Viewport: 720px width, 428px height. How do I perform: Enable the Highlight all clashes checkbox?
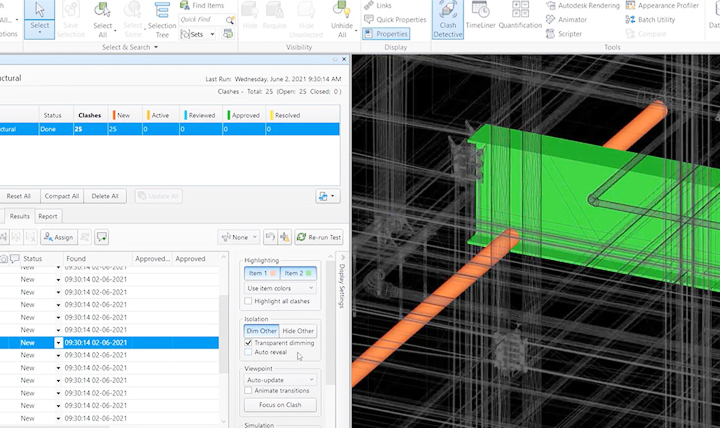coord(249,301)
